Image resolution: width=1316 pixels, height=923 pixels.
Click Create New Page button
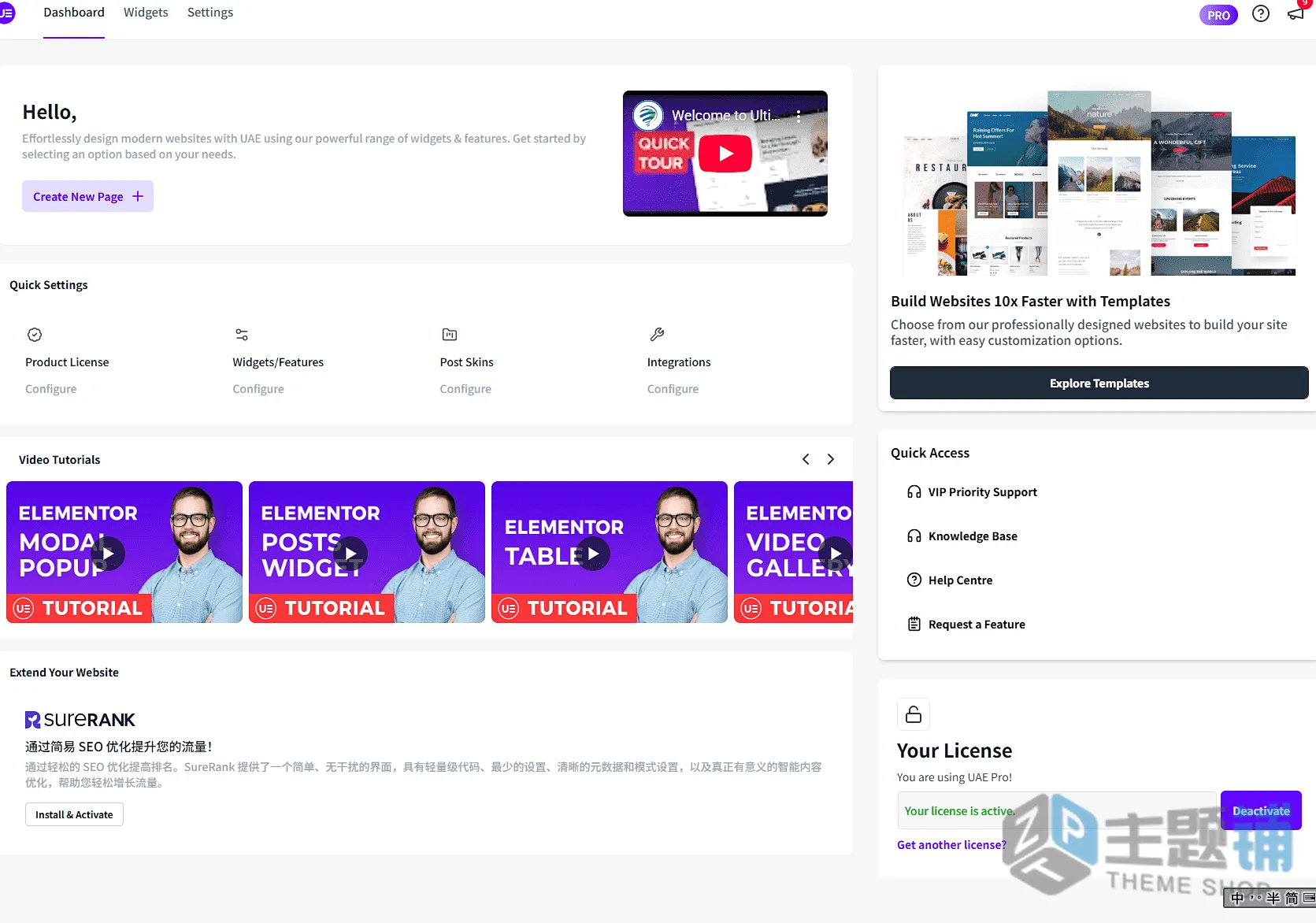(x=87, y=196)
